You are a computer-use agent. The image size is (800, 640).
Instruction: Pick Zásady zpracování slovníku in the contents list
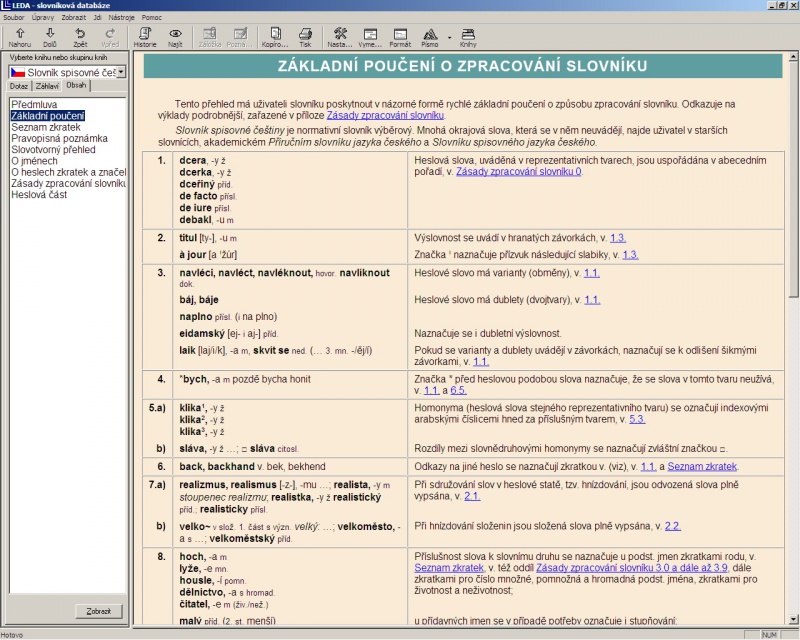click(68, 183)
